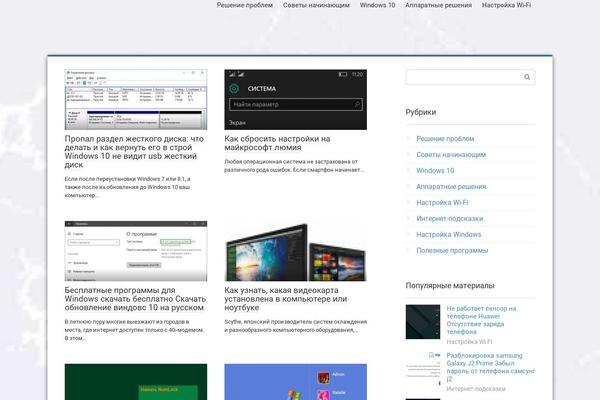
Task: Open Windows 10 category in Рубрики sidebar
Action: coord(435,171)
